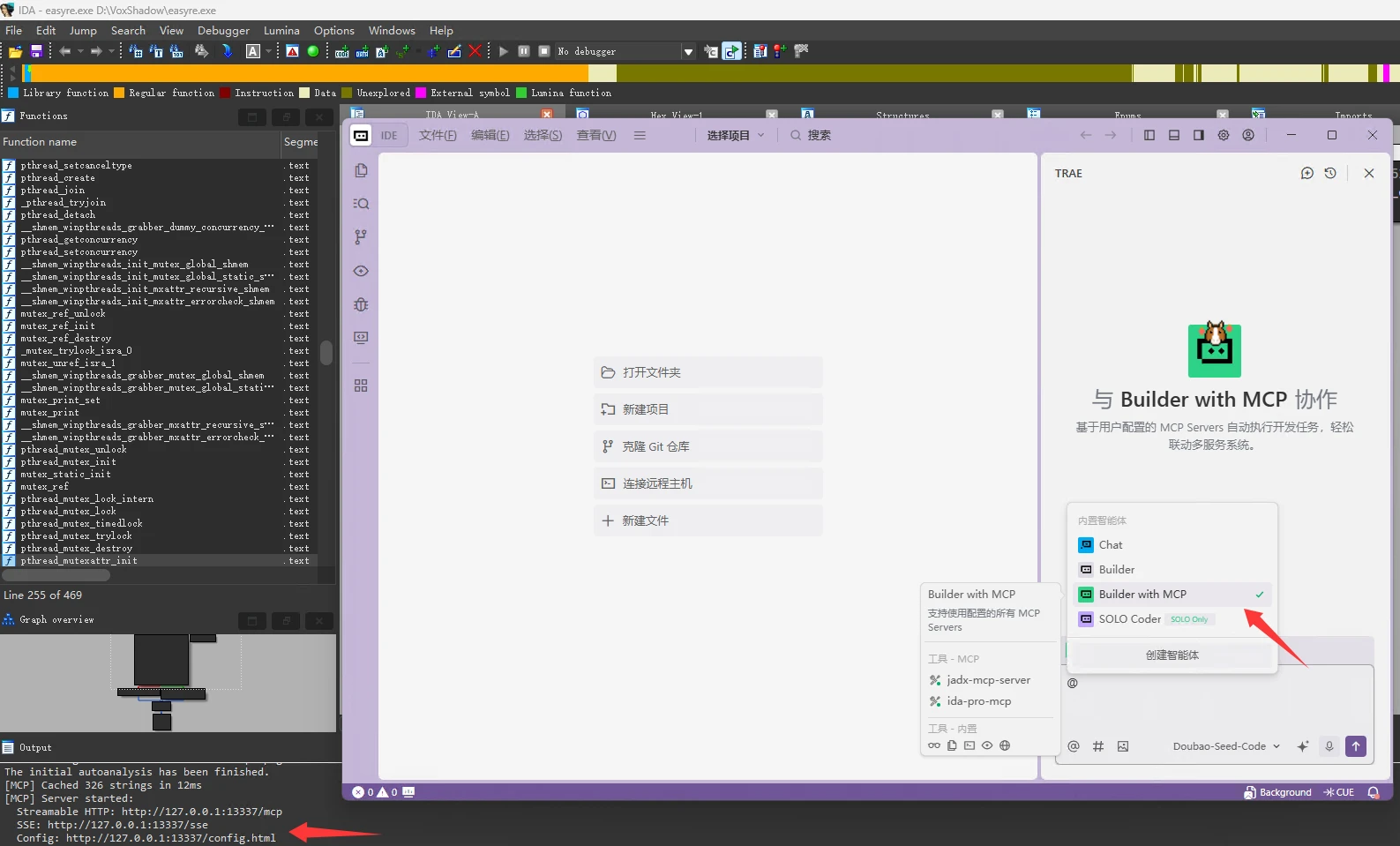Image resolution: width=1400 pixels, height=846 pixels.
Task: Open the 选择(S) menu in Trae
Action: (x=543, y=135)
